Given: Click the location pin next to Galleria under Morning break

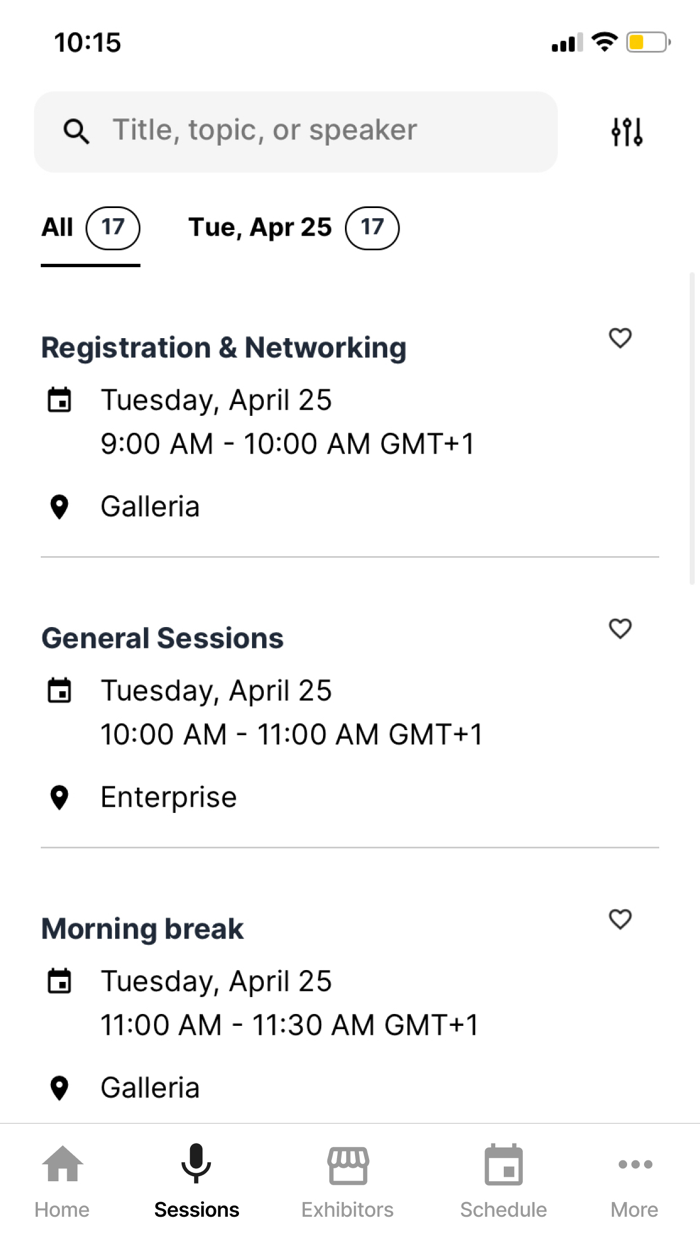Looking at the screenshot, I should [59, 1087].
